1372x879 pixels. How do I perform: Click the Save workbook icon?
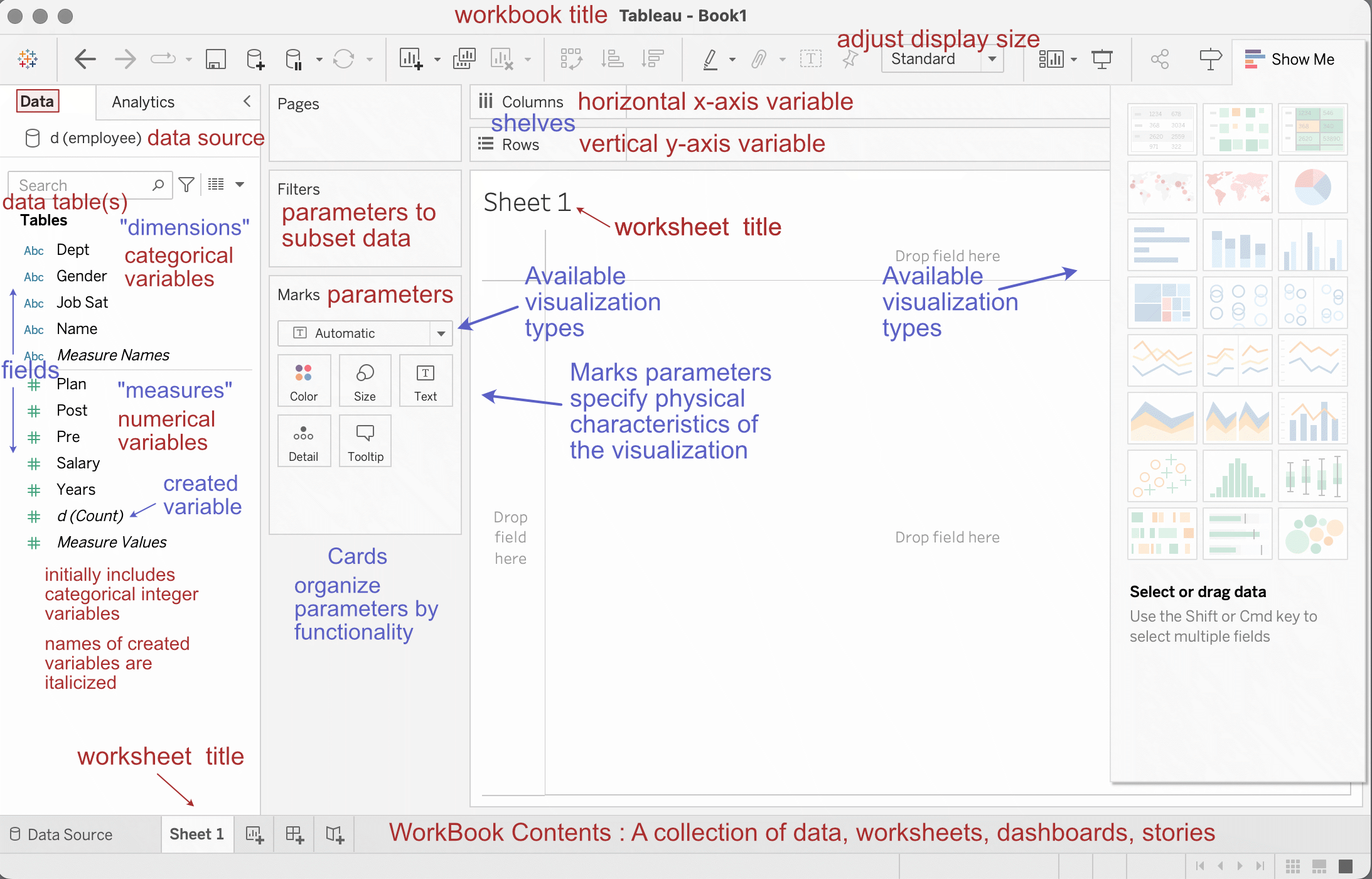tap(215, 60)
